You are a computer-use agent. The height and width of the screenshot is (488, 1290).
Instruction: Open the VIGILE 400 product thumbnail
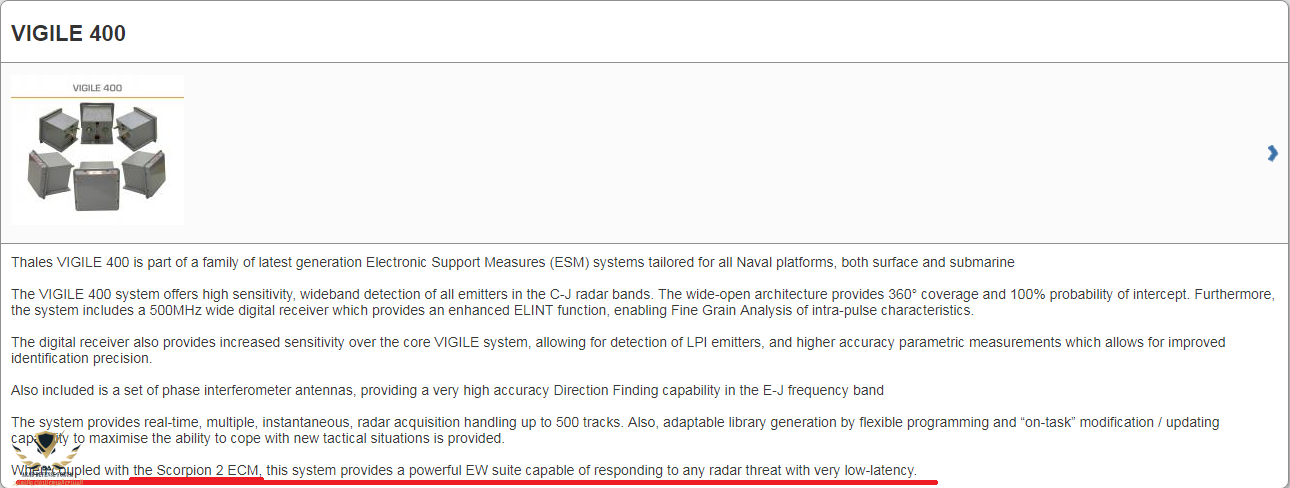(98, 151)
